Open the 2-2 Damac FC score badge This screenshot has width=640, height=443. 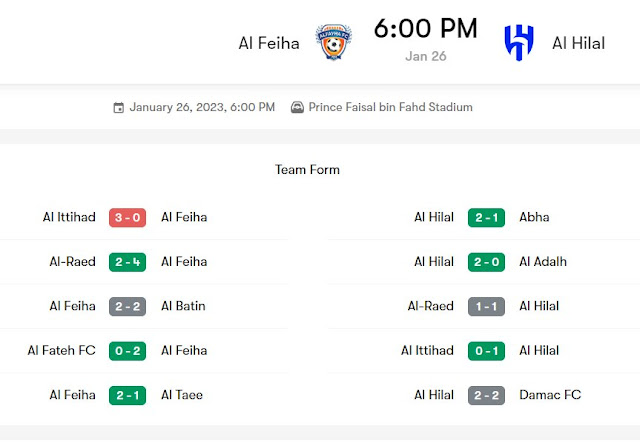click(x=486, y=395)
